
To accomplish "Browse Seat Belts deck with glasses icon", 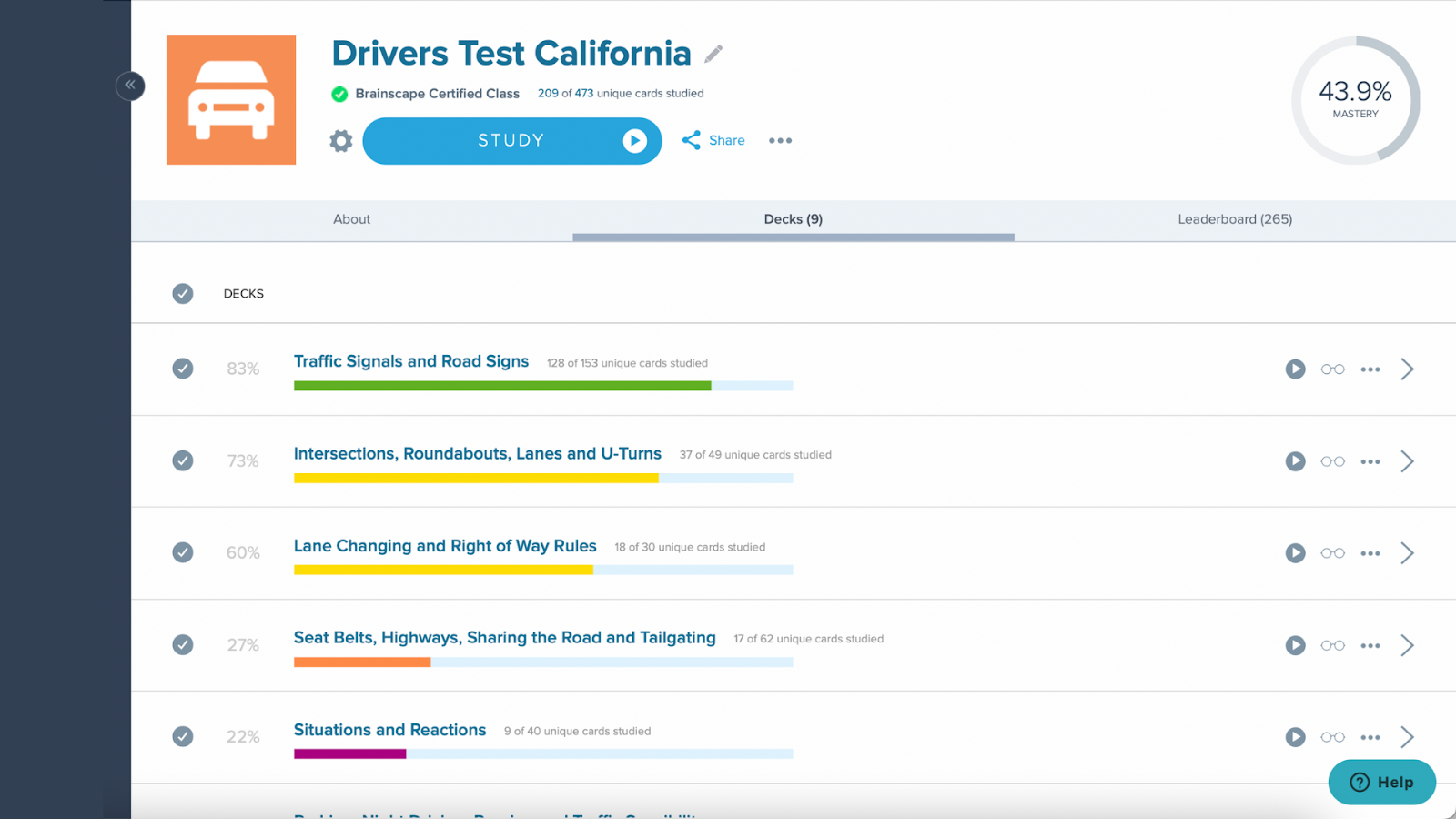I will [1332, 645].
